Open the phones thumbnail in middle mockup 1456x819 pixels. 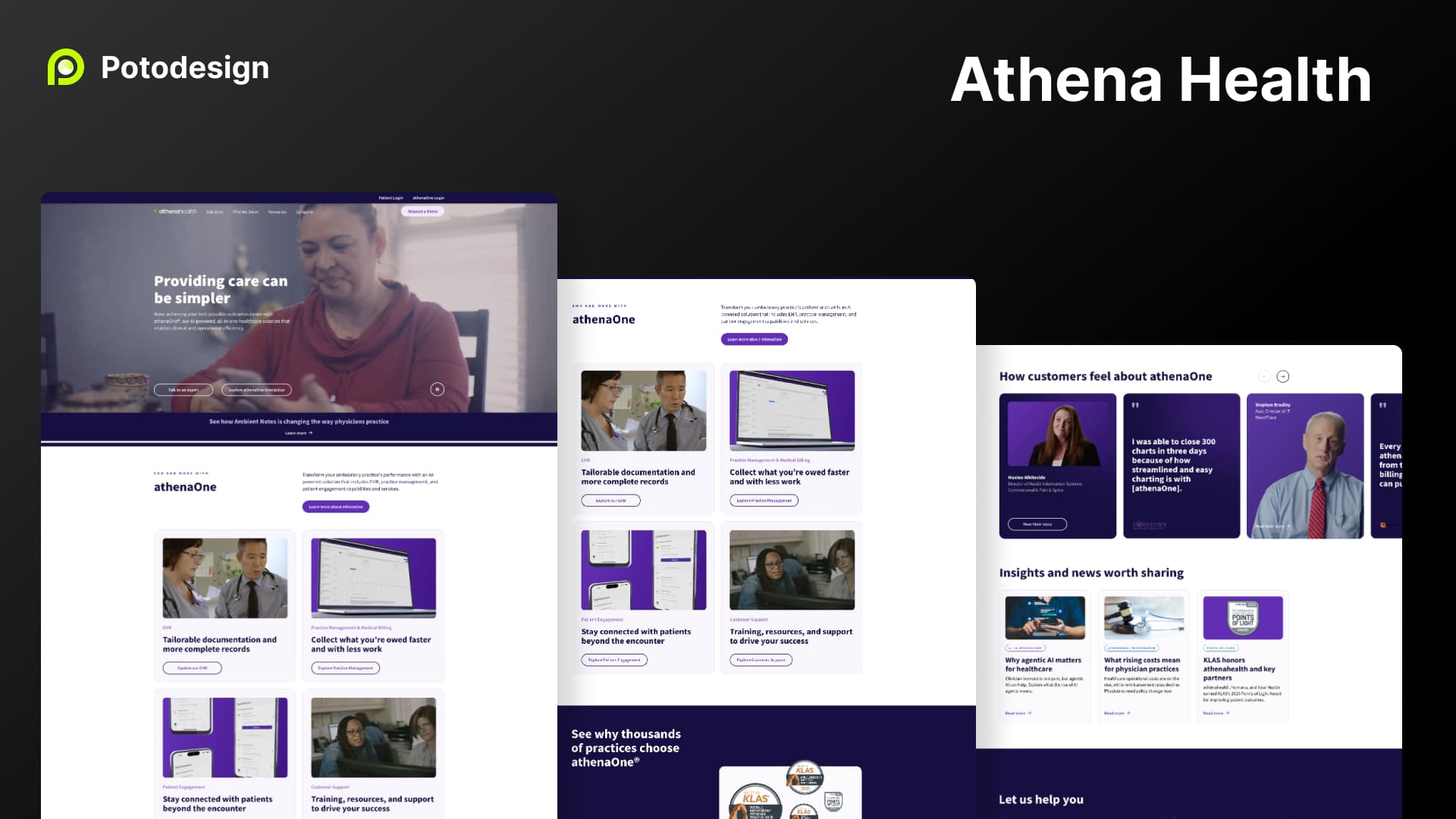pos(644,570)
